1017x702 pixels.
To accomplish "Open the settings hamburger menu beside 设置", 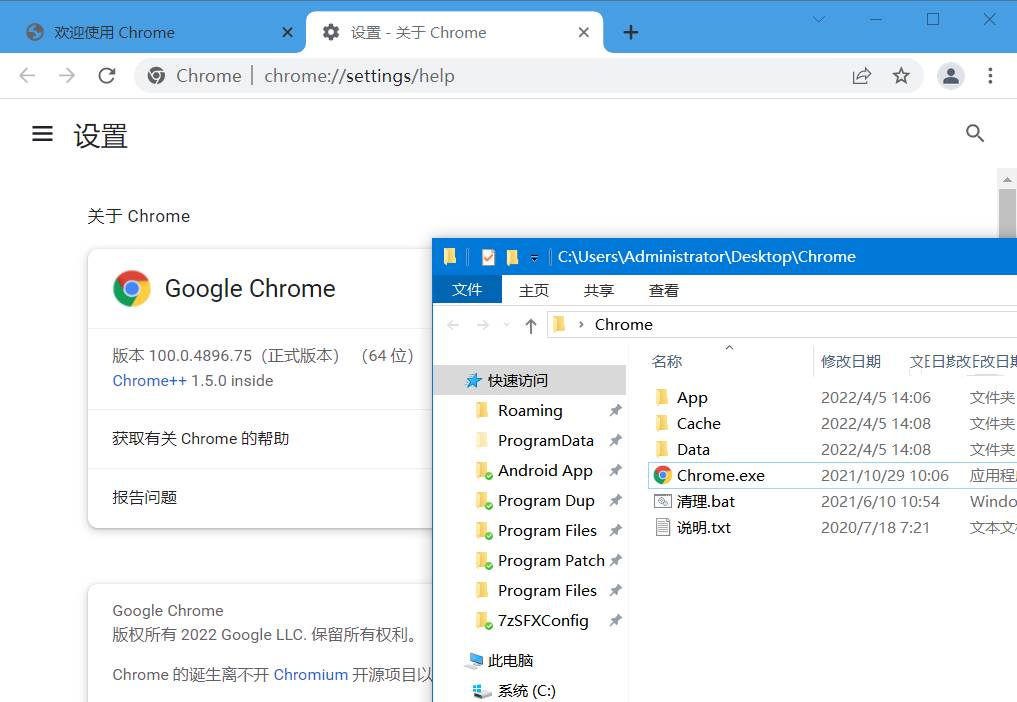I will (42, 134).
